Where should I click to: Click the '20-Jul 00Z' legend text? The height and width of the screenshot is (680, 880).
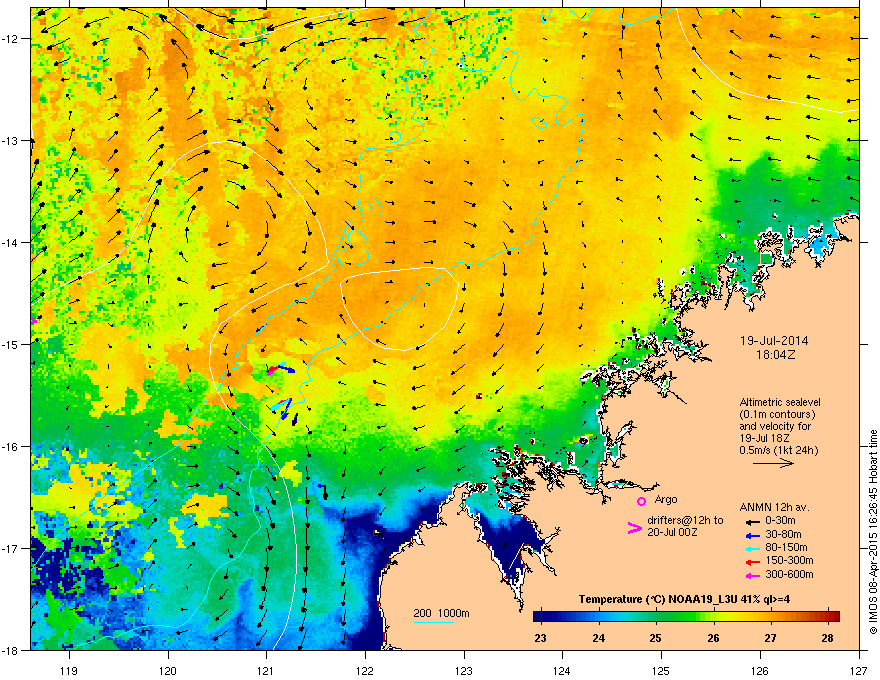(x=672, y=532)
